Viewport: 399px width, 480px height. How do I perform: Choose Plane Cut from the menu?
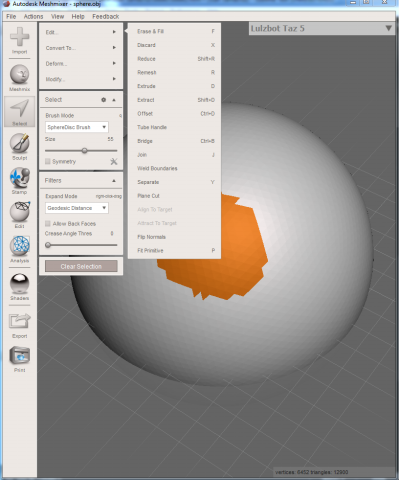[174, 196]
